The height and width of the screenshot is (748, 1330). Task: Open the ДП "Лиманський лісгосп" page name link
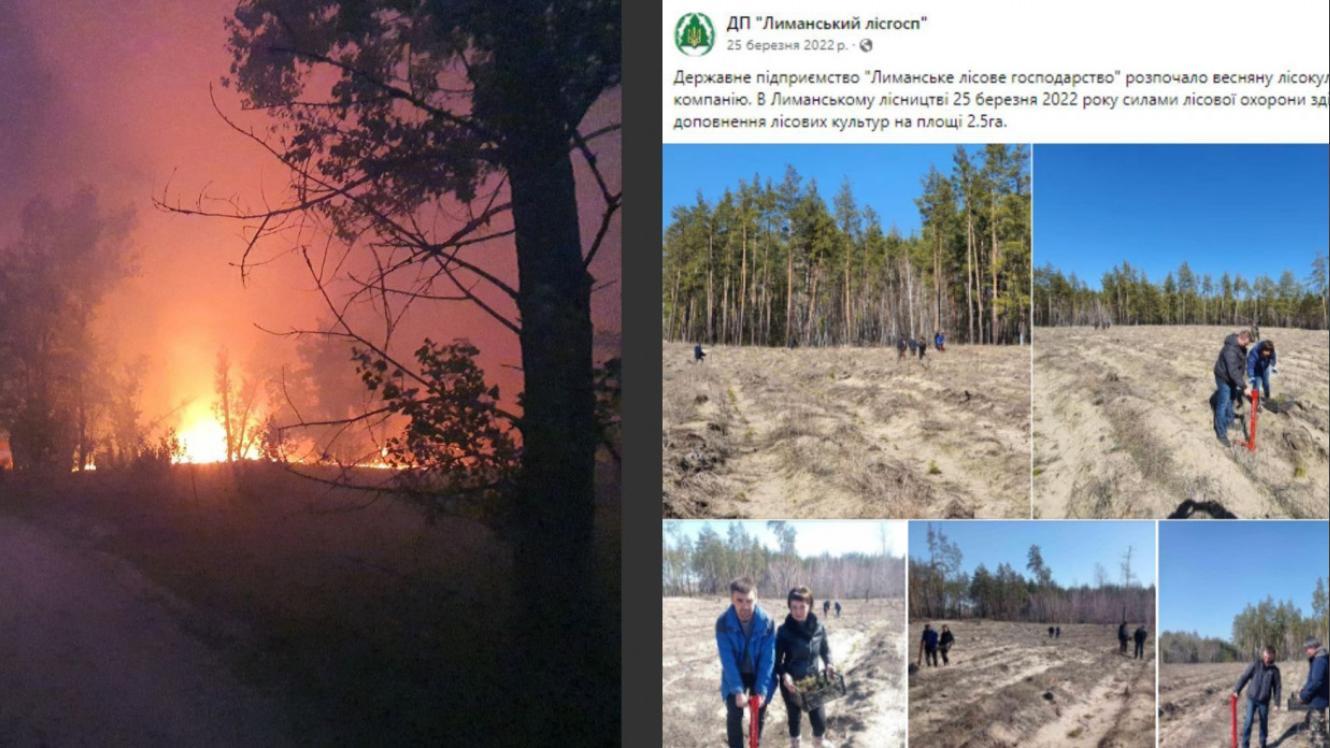click(826, 23)
